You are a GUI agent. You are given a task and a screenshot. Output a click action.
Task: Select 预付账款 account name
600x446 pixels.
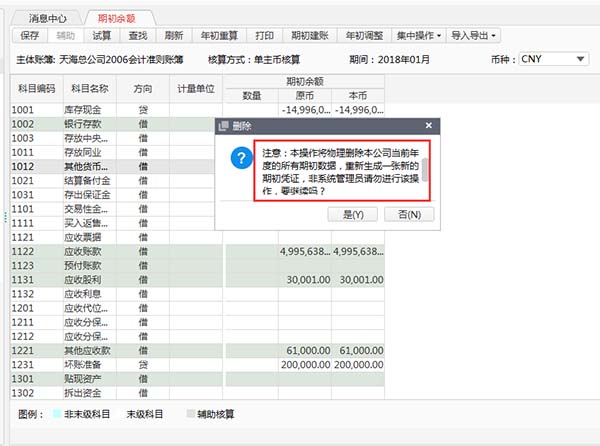click(x=83, y=265)
